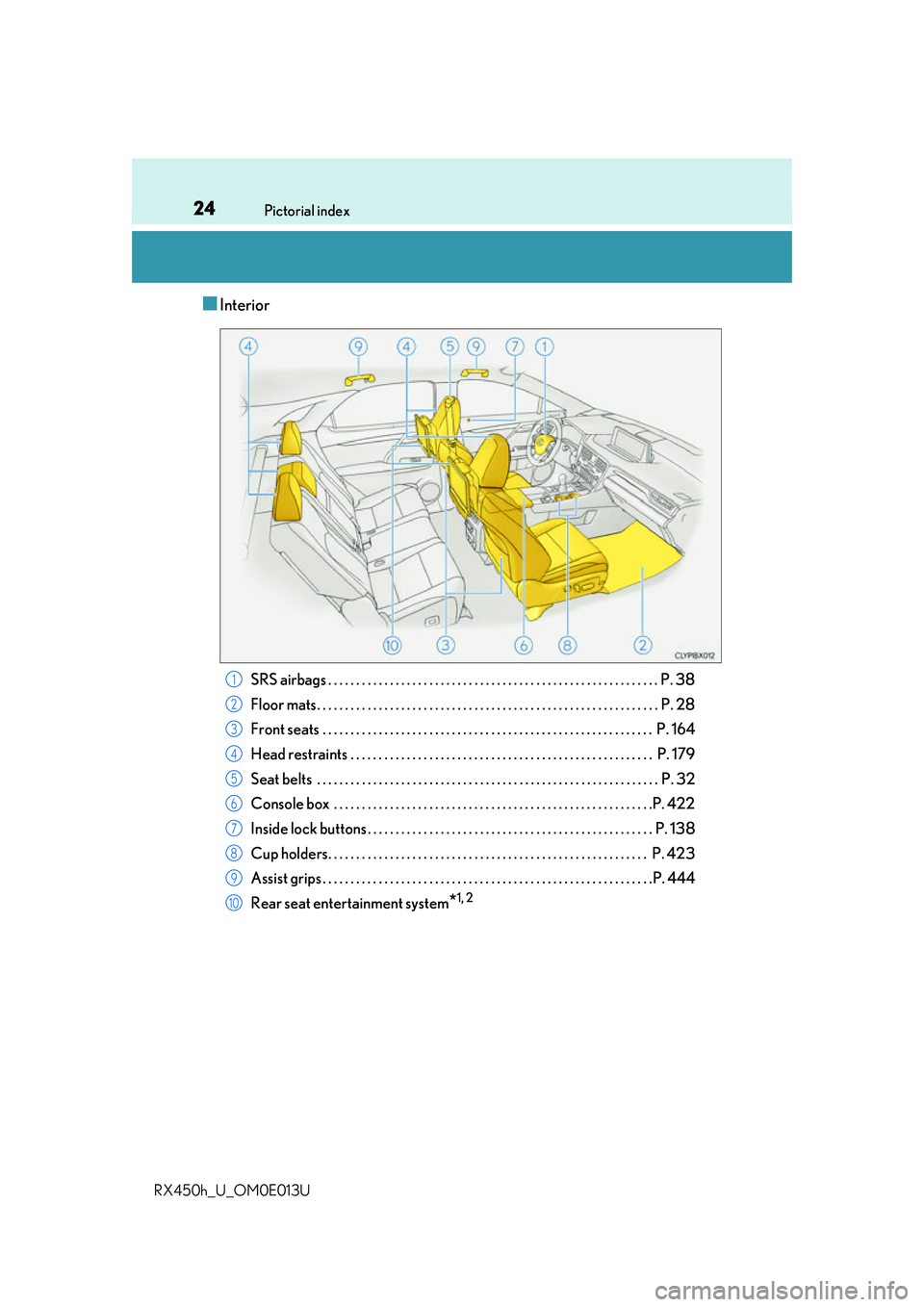Click numbered circle 4 beside Head restraints
The image size is (924, 1307).
234,754
